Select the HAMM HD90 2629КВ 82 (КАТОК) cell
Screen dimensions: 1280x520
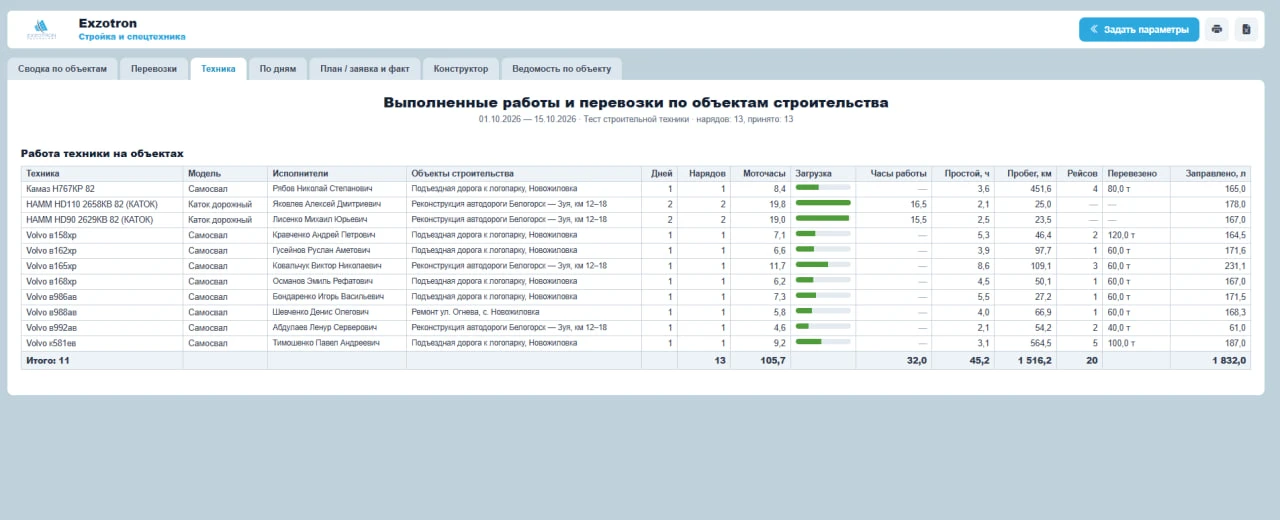coord(102,219)
